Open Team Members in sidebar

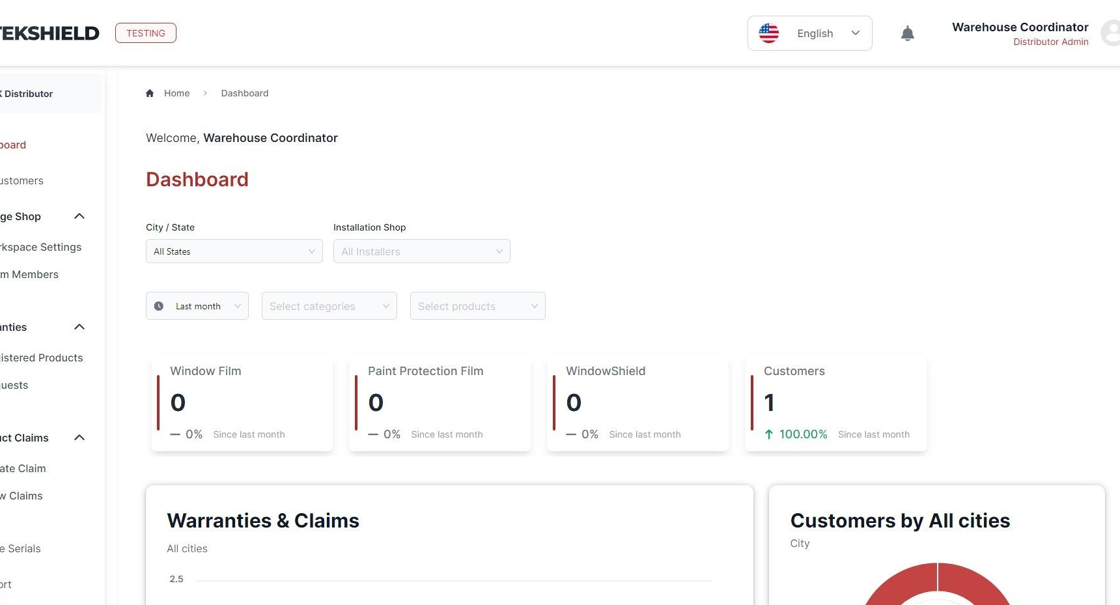[x=29, y=274]
